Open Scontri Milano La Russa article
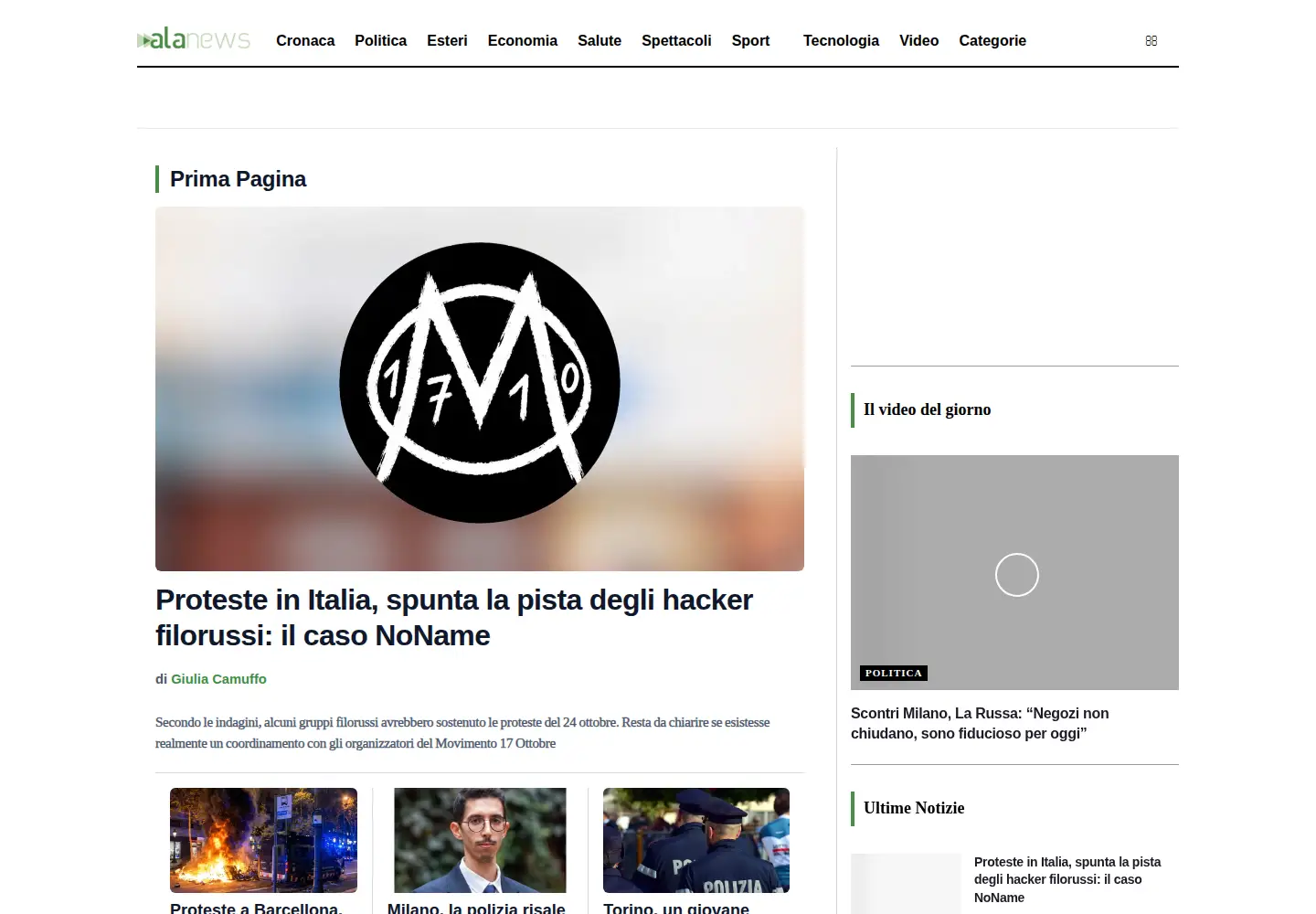 pyautogui.click(x=980, y=723)
